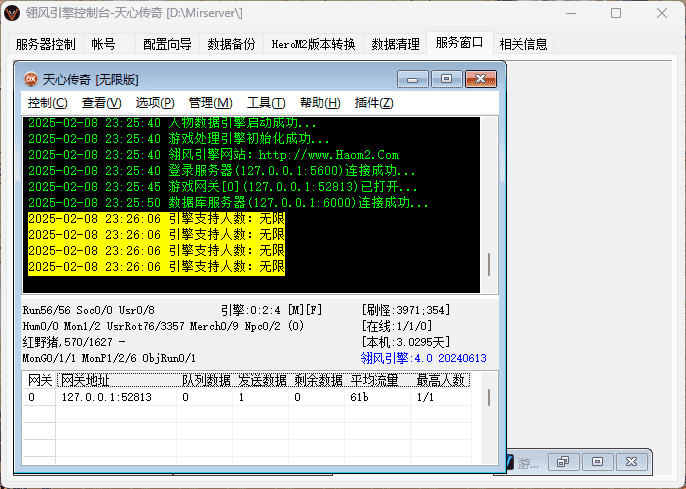
Task: Maximize the minimized 游... child window
Action: 597,461
